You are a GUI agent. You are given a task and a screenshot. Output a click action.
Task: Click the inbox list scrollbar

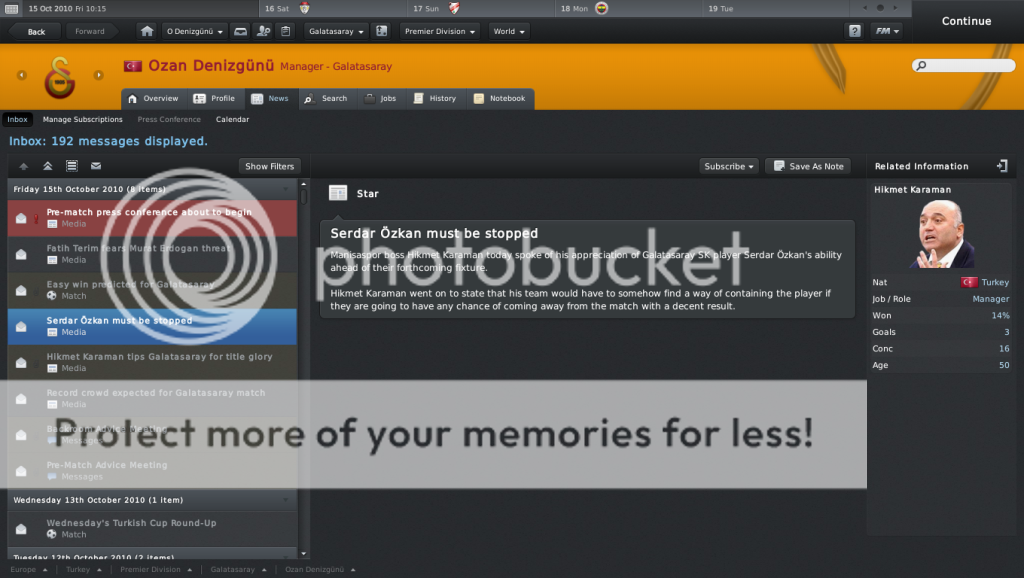click(x=304, y=197)
